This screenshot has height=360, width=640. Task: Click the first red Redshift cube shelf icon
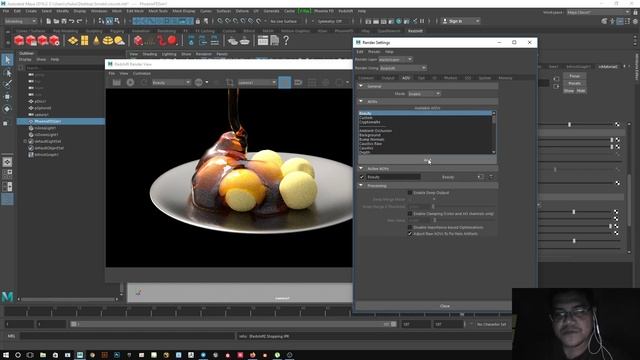coord(19,40)
